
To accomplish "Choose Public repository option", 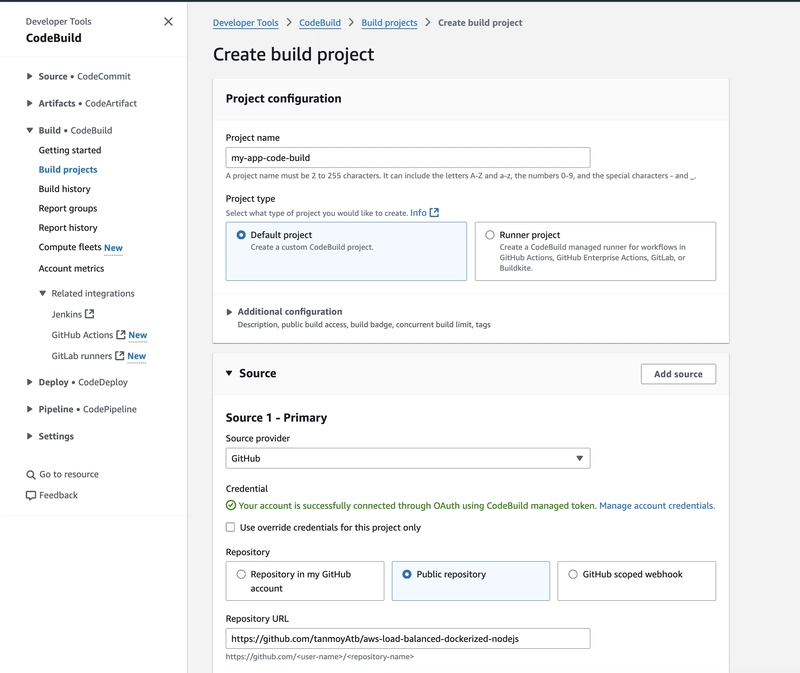I will [x=407, y=574].
